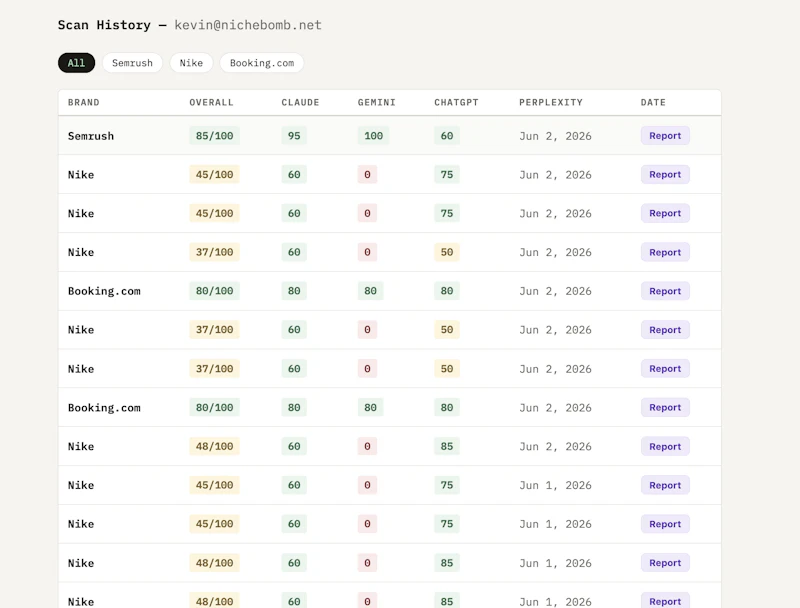Click the Semrush brand cell in table

click(x=91, y=136)
